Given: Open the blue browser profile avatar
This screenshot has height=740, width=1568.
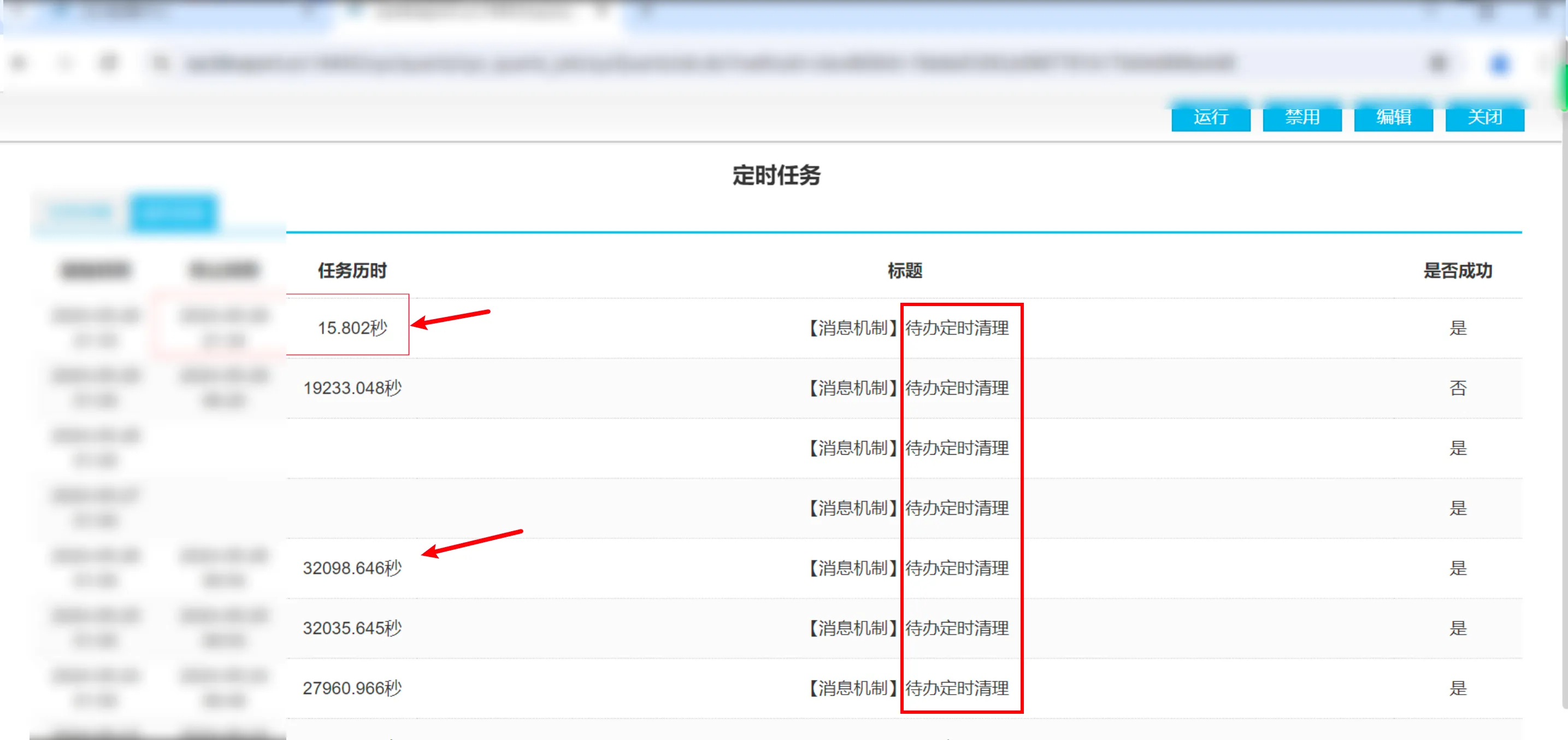Looking at the screenshot, I should click(1499, 63).
